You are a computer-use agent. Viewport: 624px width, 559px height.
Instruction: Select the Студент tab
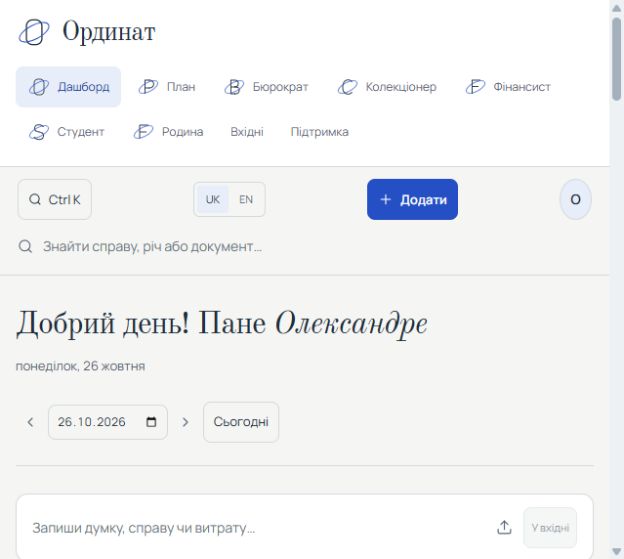(66, 132)
